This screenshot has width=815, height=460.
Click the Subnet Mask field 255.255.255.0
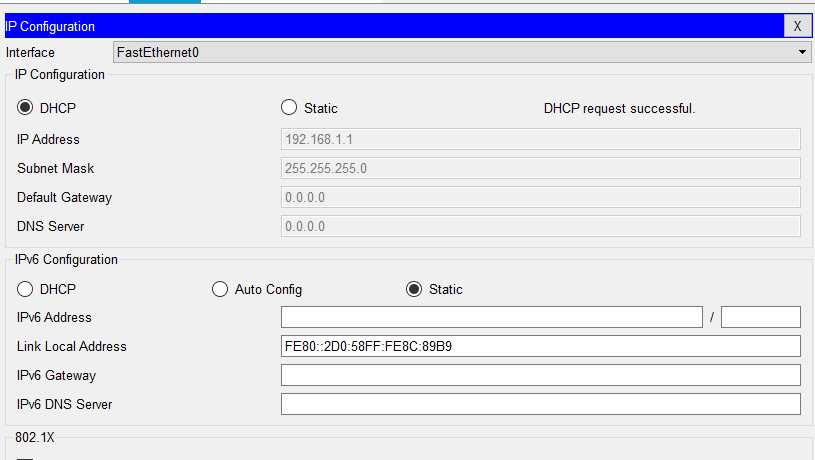click(541, 168)
